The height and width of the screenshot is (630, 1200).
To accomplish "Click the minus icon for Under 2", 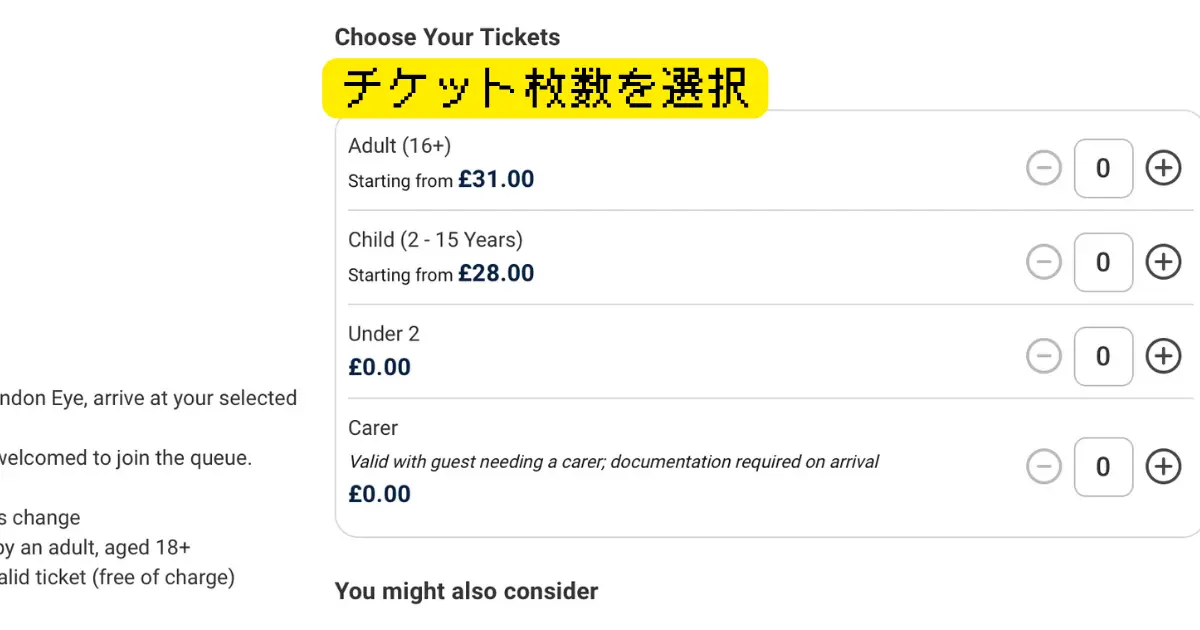I will pyautogui.click(x=1043, y=356).
